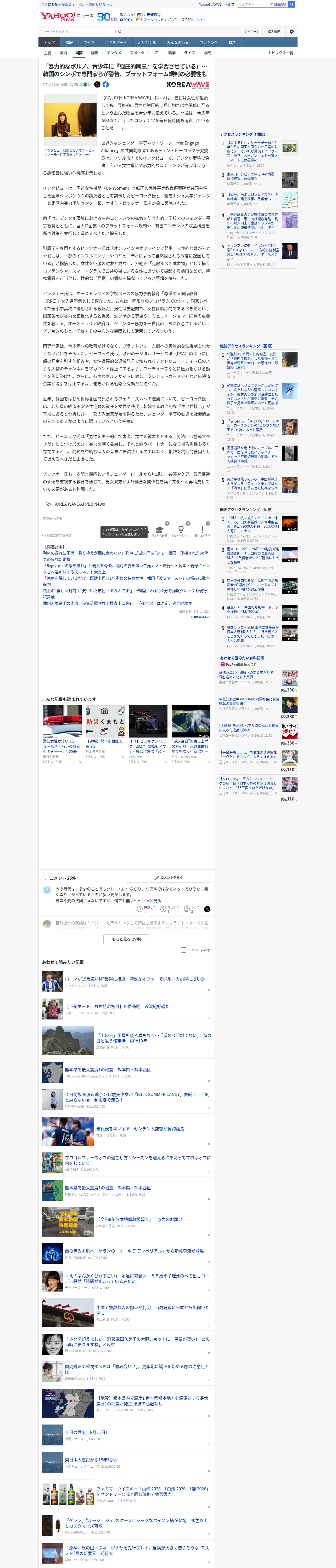Viewport: 336px width, 1568px height.
Task: Close the reaction tooltip popup
Action: point(146,529)
